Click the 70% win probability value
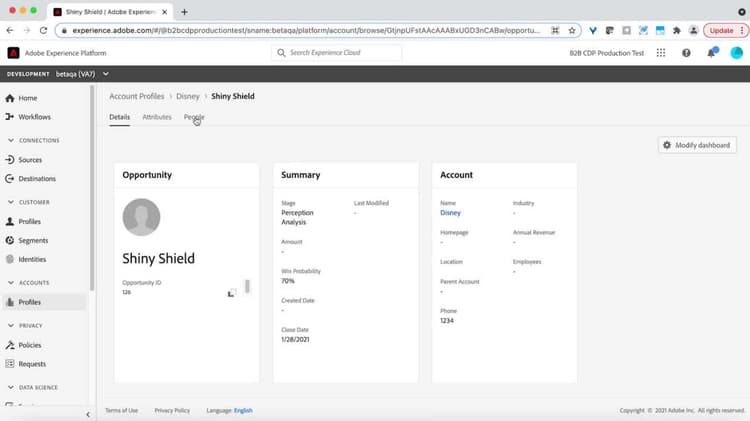This screenshot has width=750, height=421. coord(288,281)
